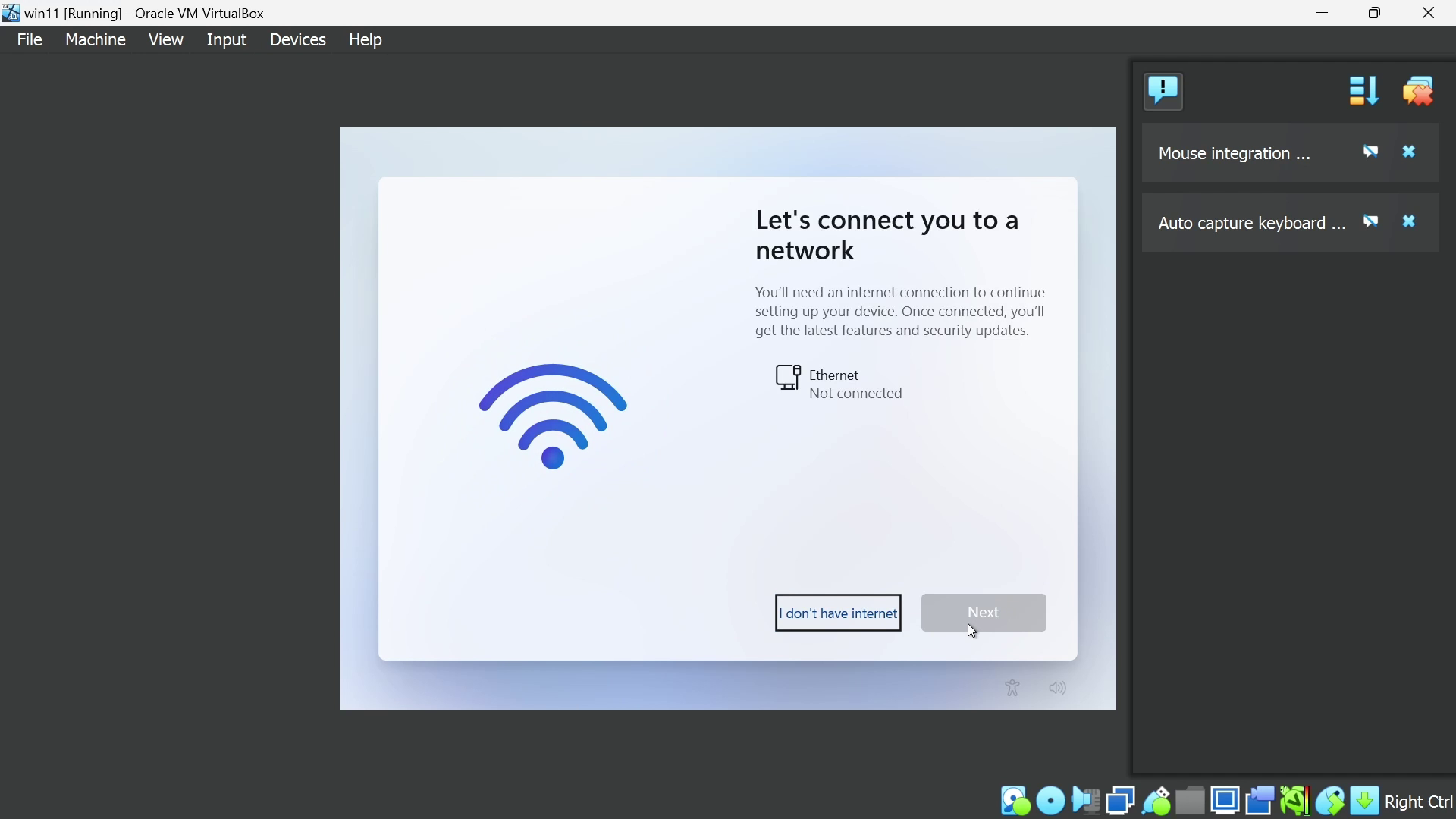Click the hard disk activity status icon
This screenshot has width=1456, height=819.
pos(1015,801)
